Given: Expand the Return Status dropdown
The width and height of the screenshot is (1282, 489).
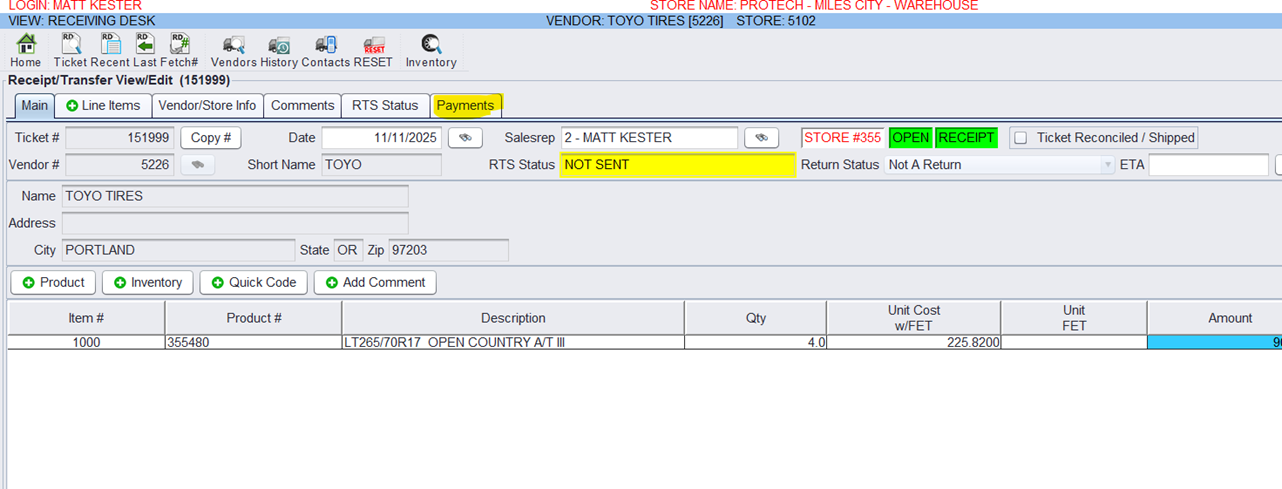Looking at the screenshot, I should (1107, 165).
